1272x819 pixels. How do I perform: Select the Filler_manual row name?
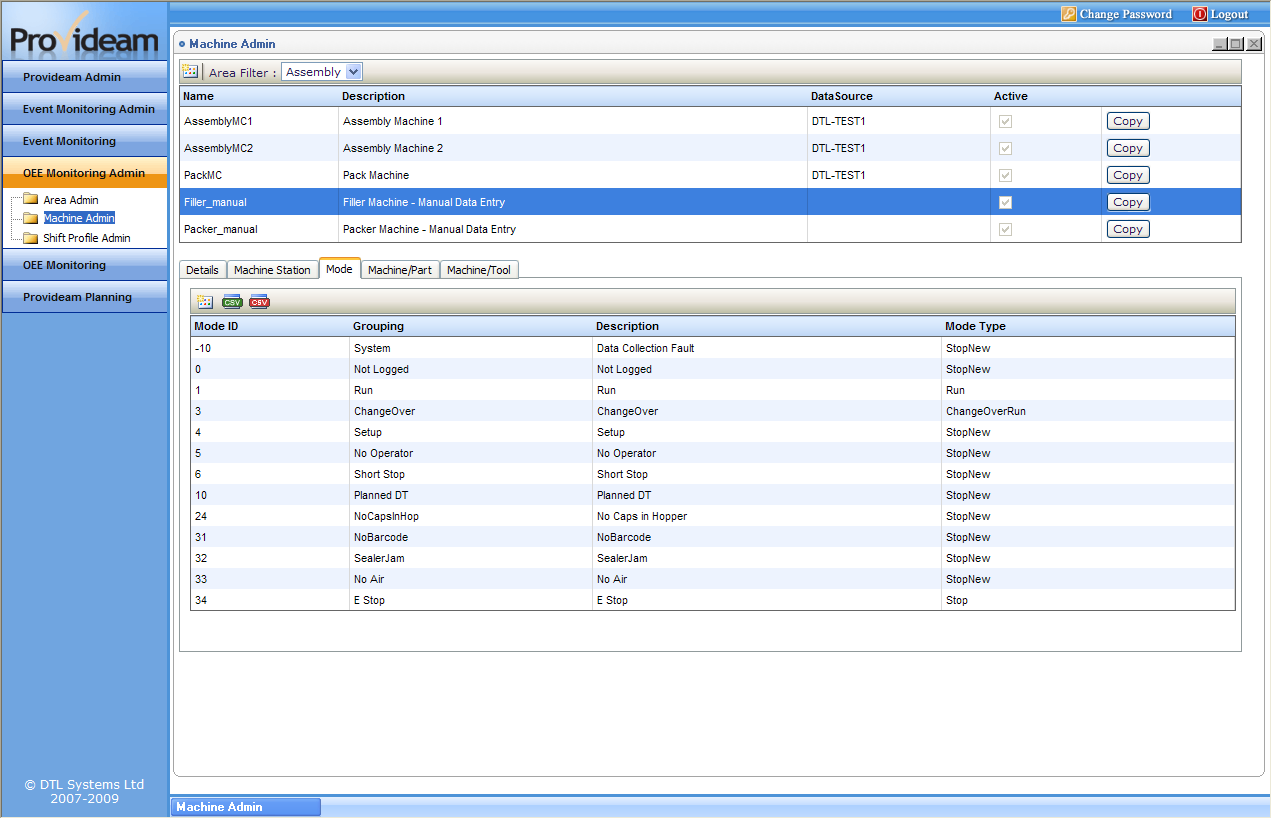tap(215, 202)
